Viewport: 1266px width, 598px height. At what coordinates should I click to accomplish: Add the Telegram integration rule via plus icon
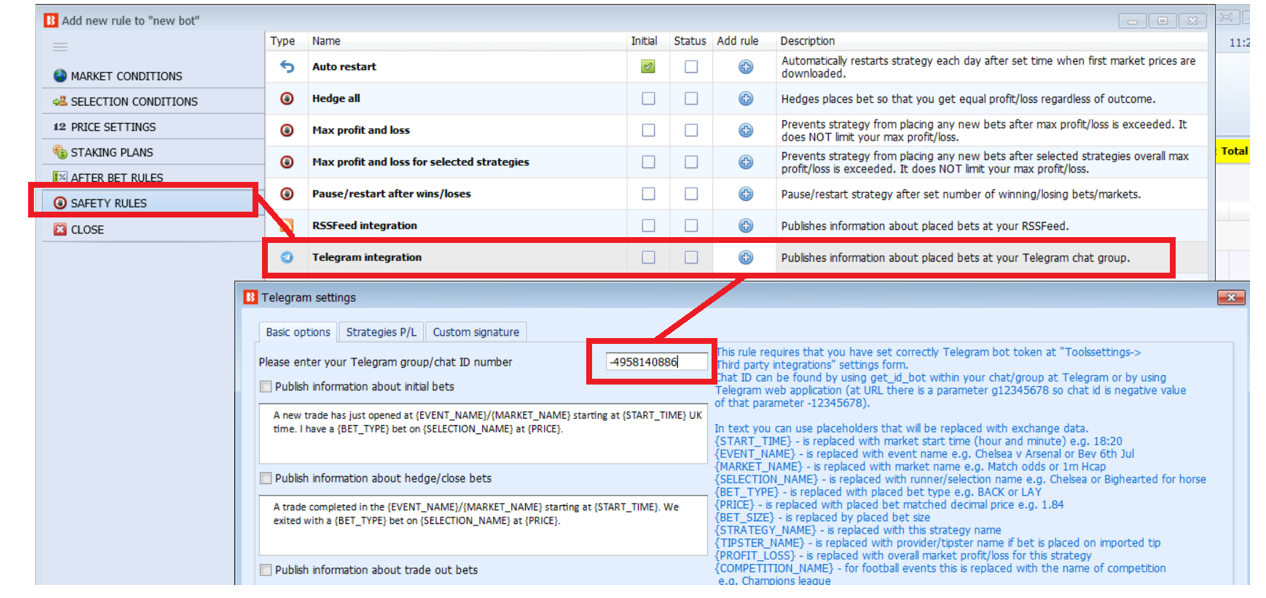point(745,257)
